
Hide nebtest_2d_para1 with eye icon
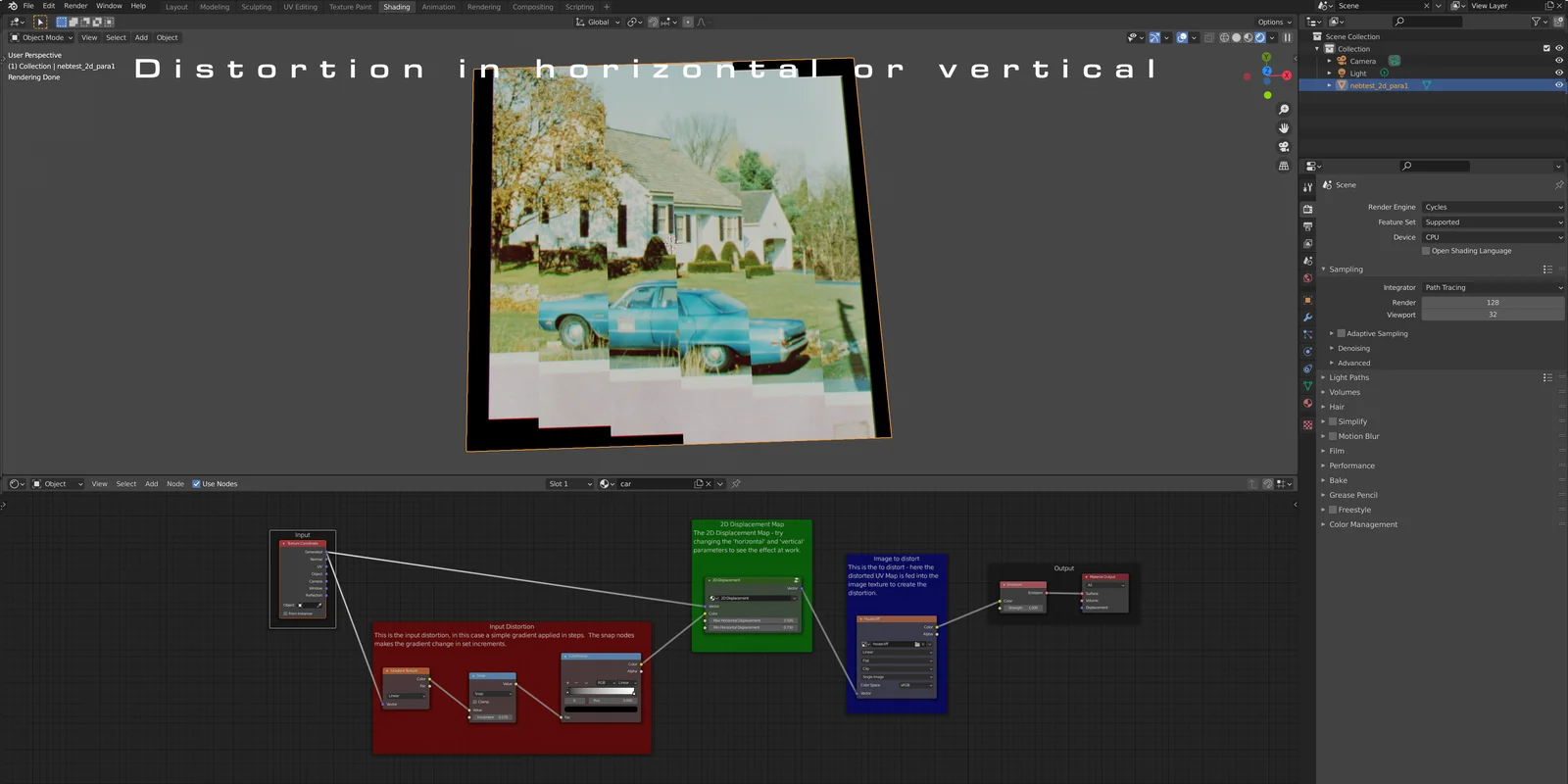(x=1558, y=85)
